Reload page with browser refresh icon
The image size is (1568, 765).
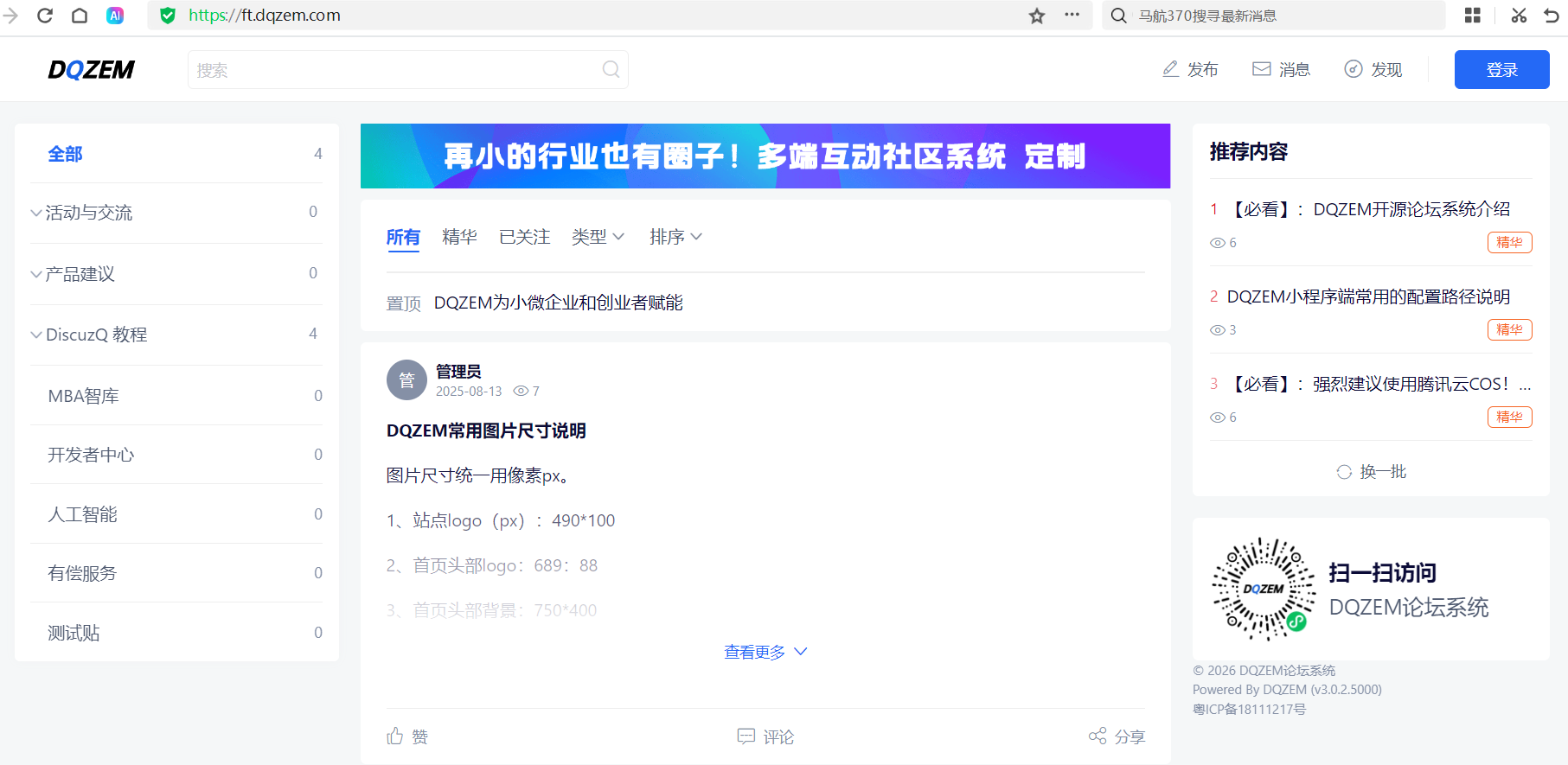point(45,16)
